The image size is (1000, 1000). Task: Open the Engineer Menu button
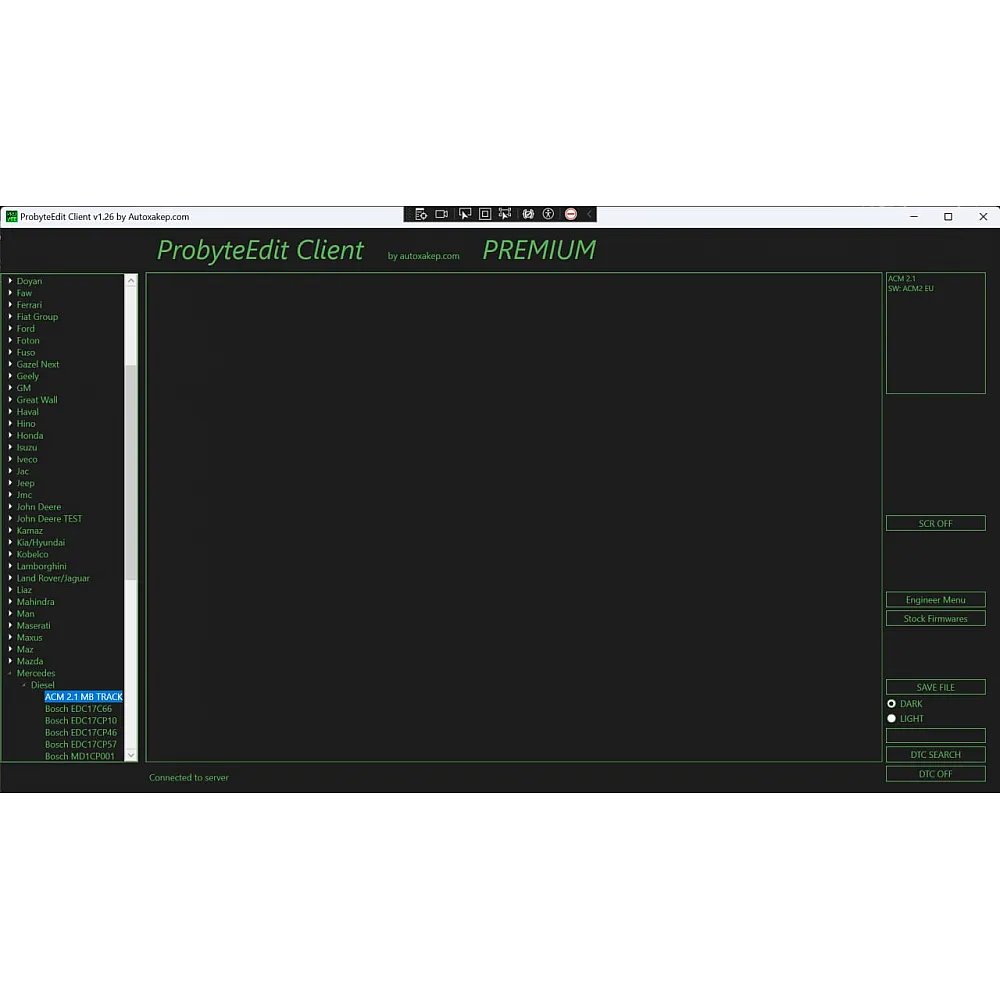point(936,599)
